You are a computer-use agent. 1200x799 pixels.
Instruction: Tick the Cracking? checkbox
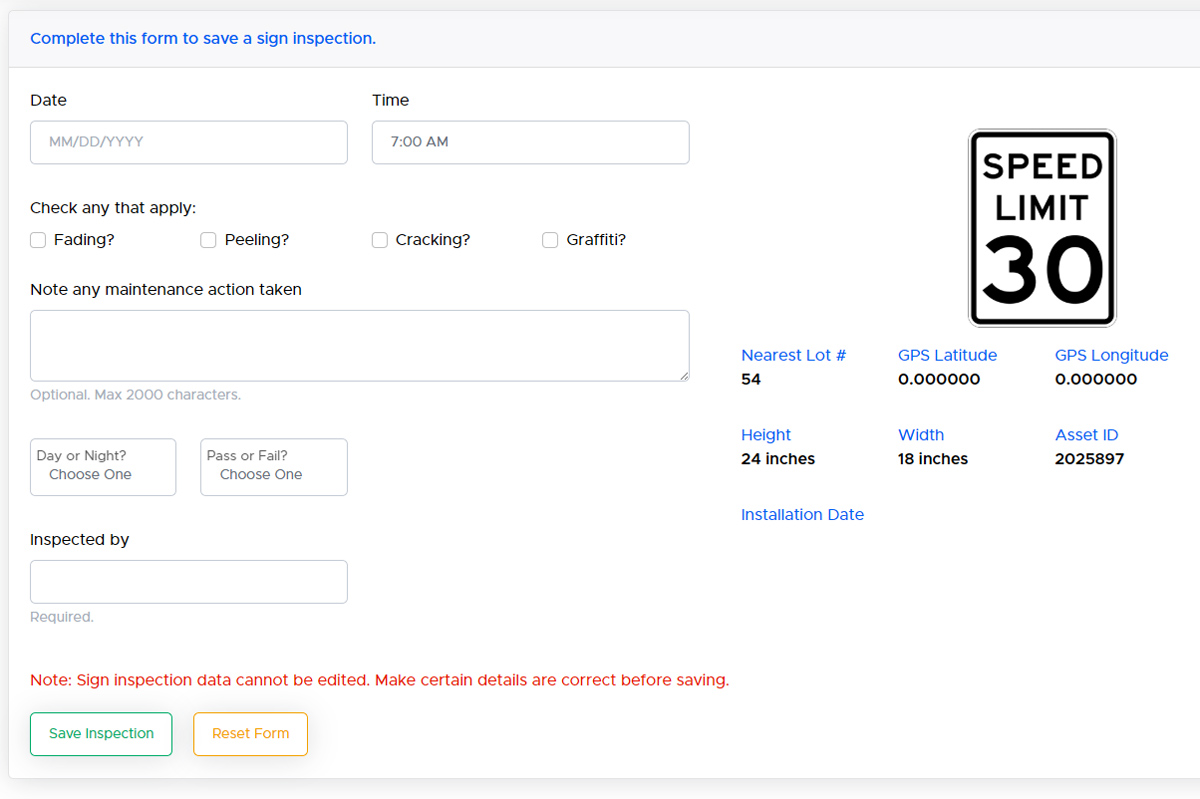pyautogui.click(x=380, y=240)
